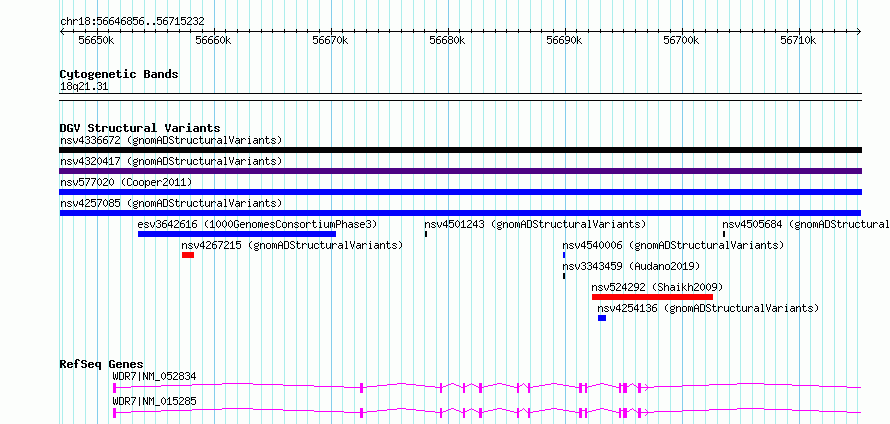This screenshot has height=424, width=890.
Task: Click the 56660k ruler label
Action: click(213, 40)
